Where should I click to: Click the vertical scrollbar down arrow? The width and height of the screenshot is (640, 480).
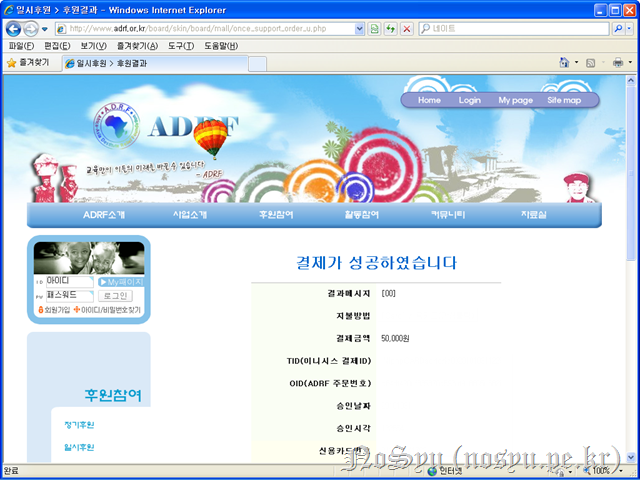click(x=632, y=456)
